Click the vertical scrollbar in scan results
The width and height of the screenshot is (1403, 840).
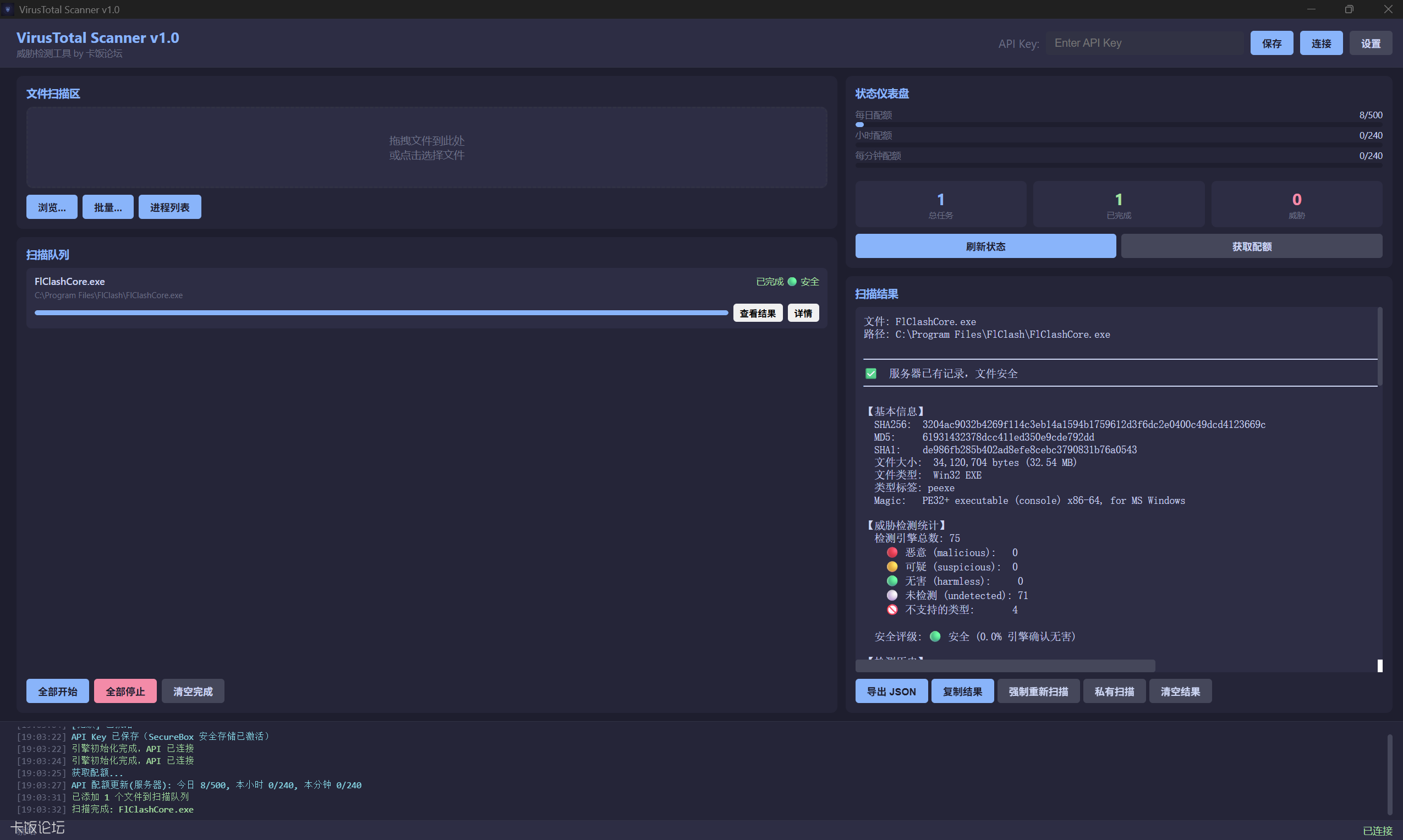[1379, 347]
